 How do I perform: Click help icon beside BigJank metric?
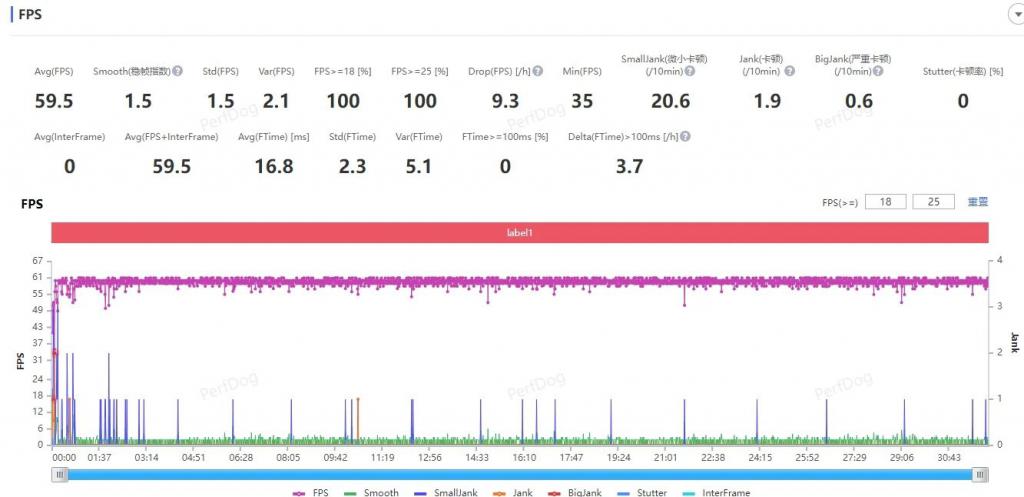coord(878,71)
